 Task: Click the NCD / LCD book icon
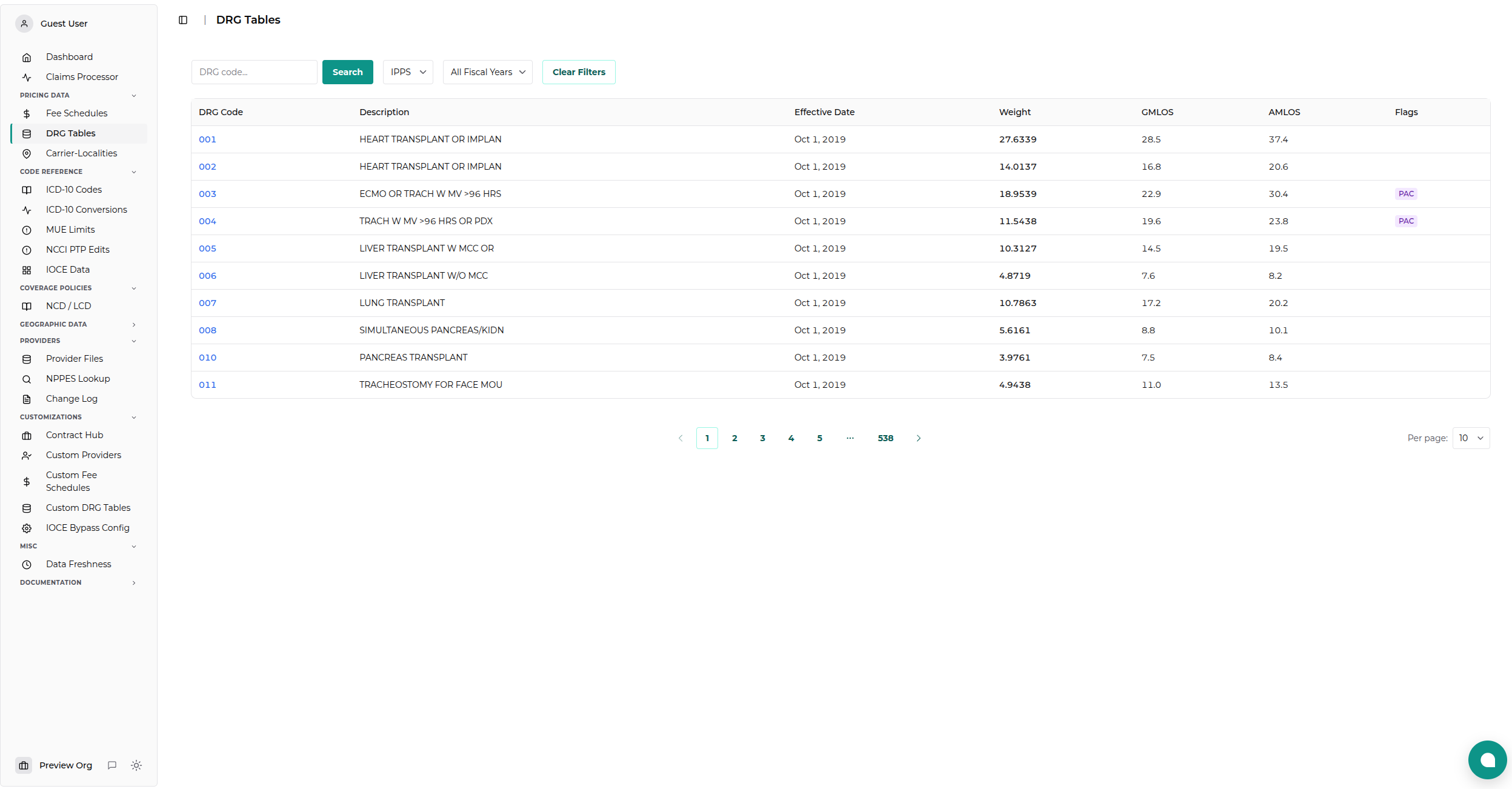coord(27,307)
